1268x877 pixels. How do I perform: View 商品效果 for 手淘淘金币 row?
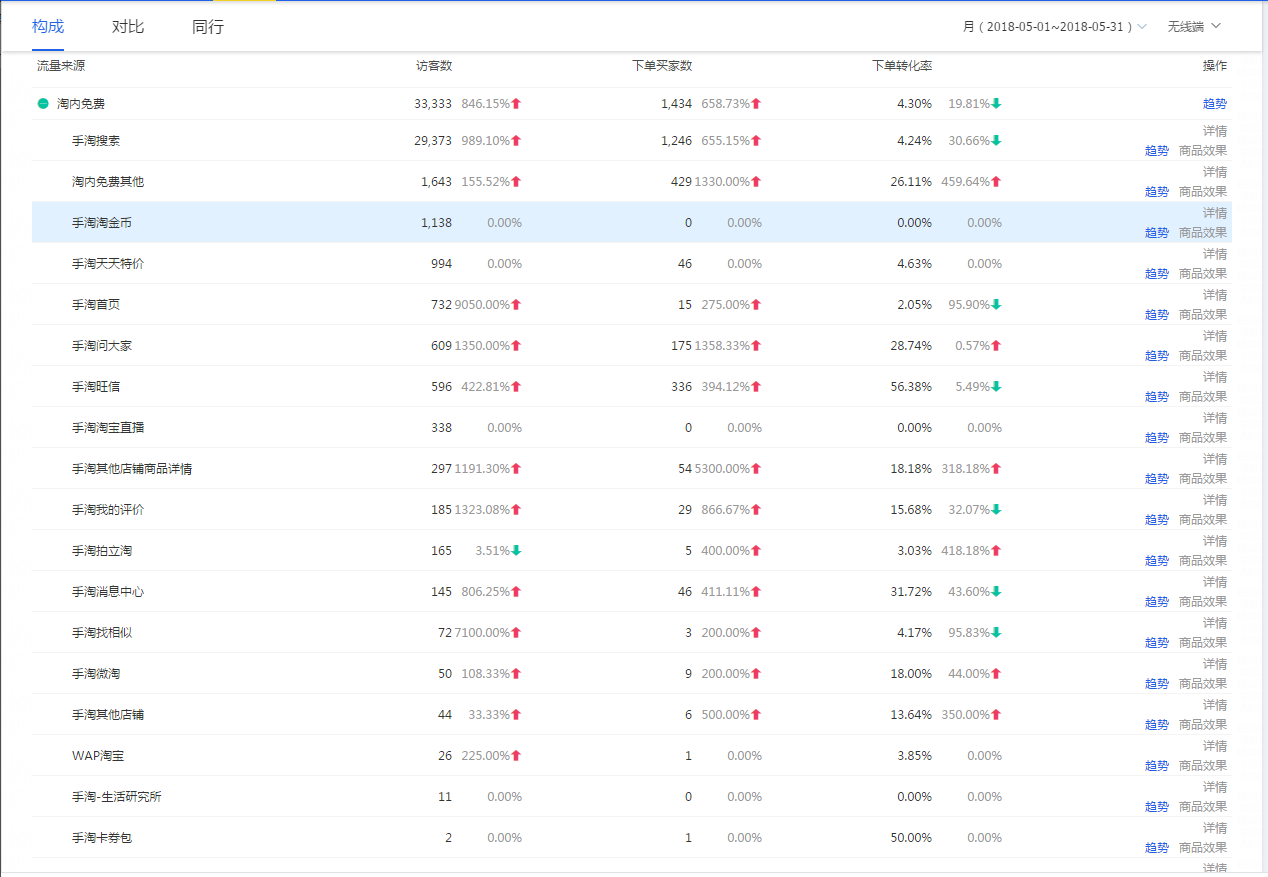pyautogui.click(x=1202, y=233)
